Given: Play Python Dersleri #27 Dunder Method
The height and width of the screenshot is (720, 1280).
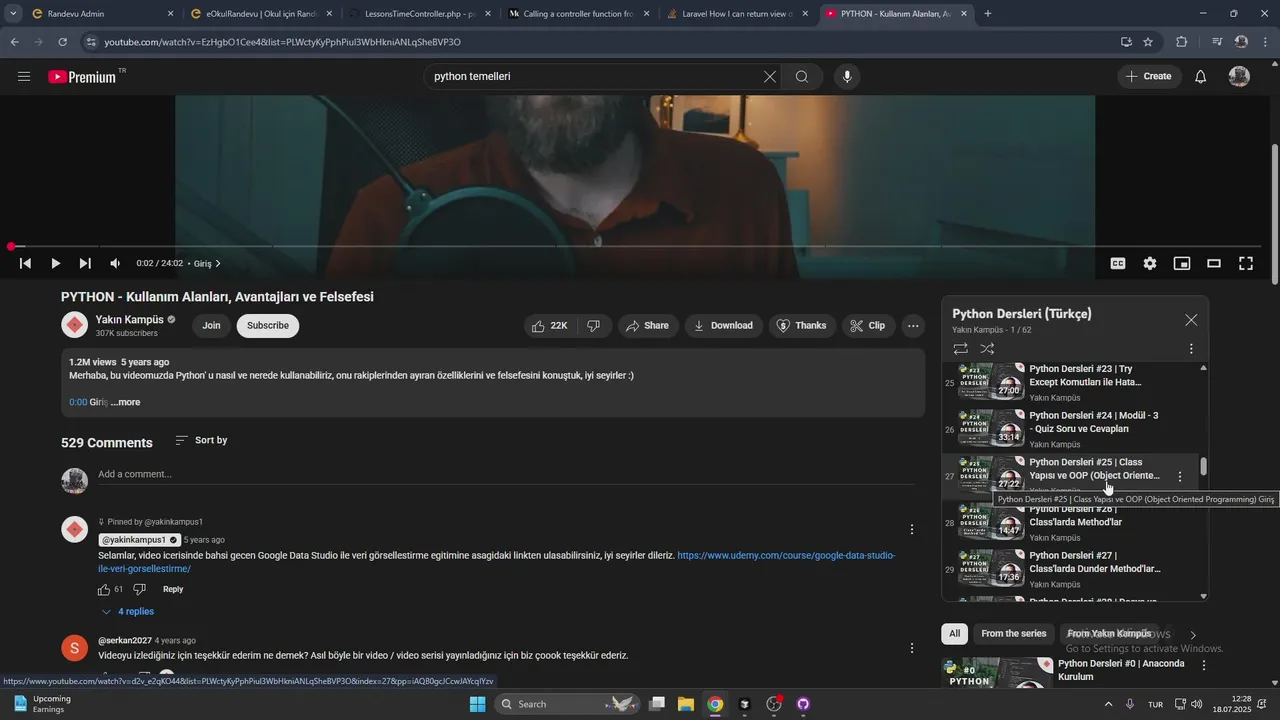Looking at the screenshot, I should point(1070,569).
